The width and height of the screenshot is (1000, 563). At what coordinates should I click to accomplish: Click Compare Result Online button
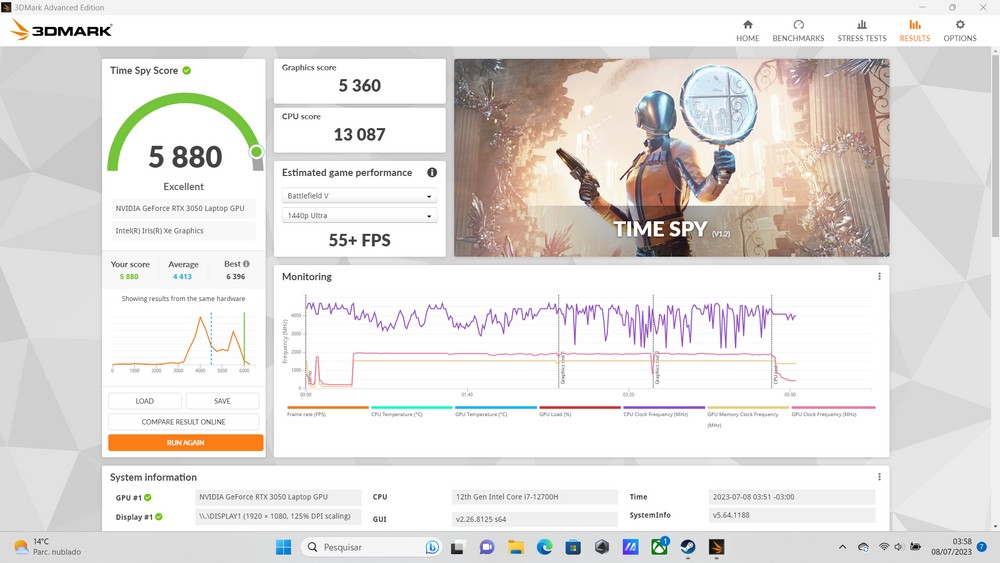pos(185,422)
